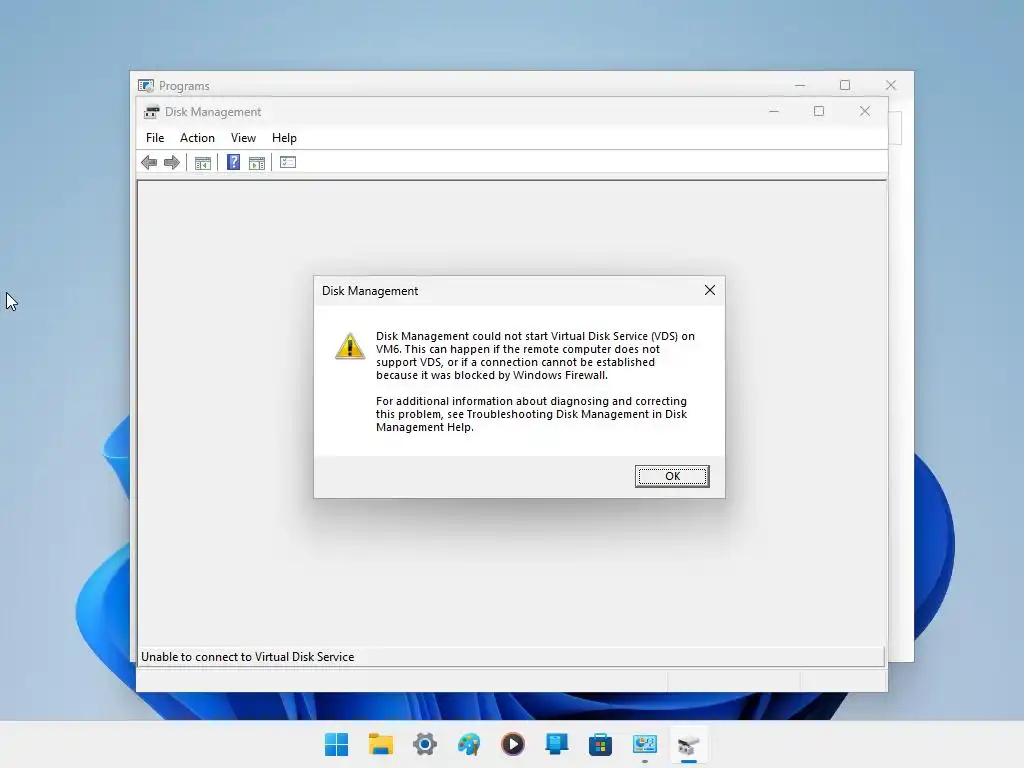The image size is (1024, 768).
Task: Maximize the Disk Management window
Action: [819, 112]
